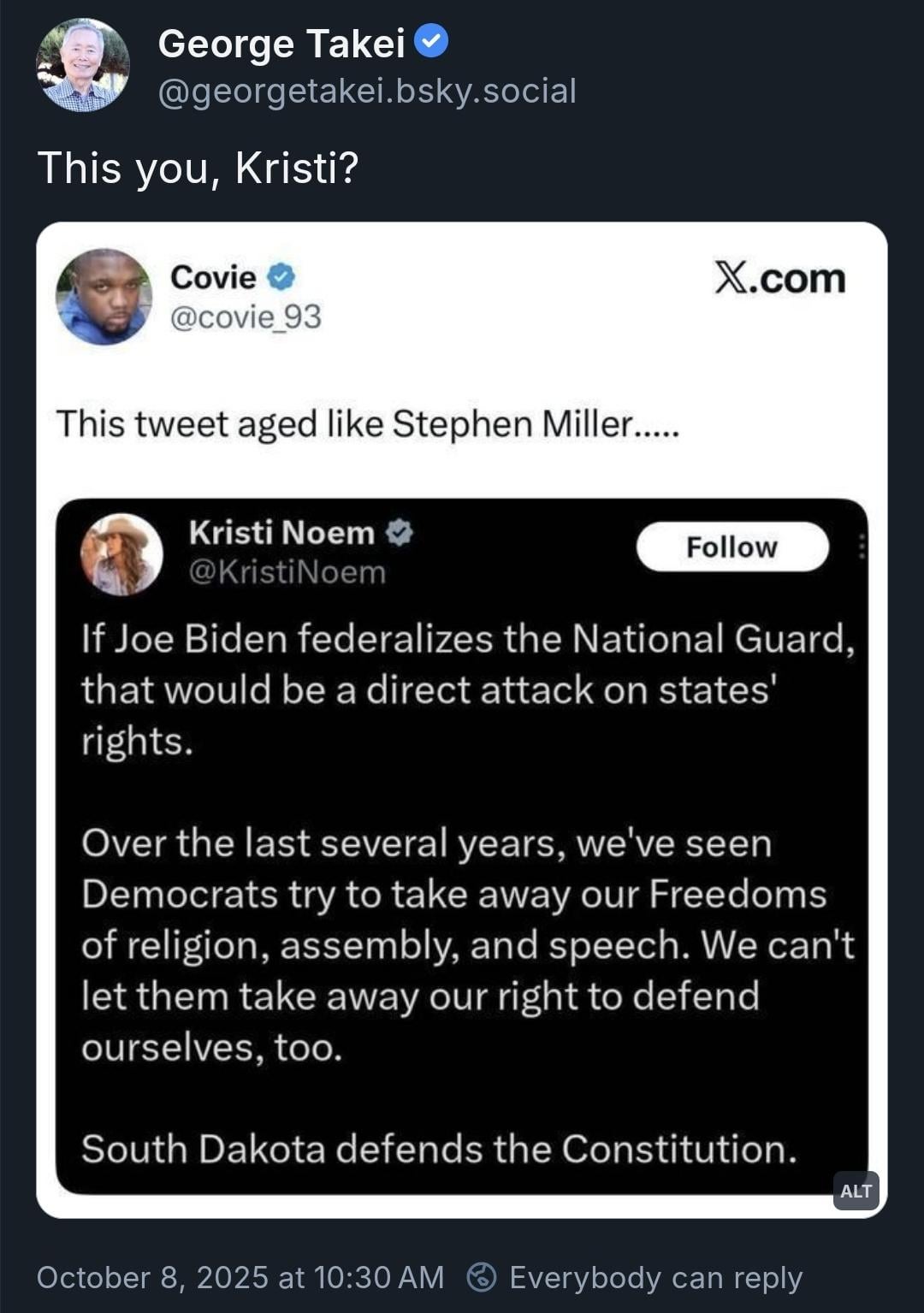Screen dimensions: 924x1313
Task: Open the three-dot menu beside Follow
Action: click(862, 547)
